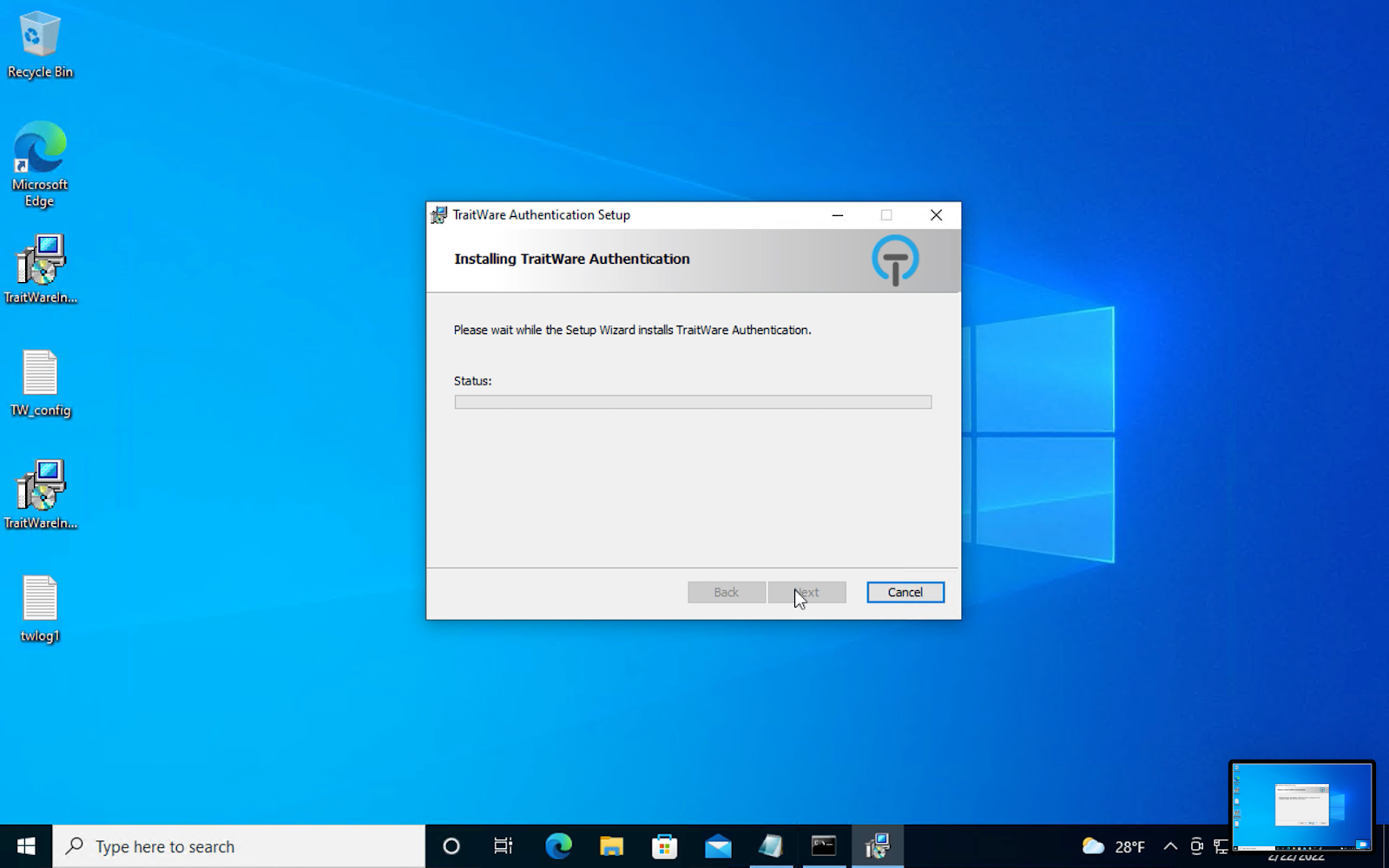Viewport: 1389px width, 868px height.
Task: Click the TraitWare installer taskbar icon
Action: click(x=878, y=846)
